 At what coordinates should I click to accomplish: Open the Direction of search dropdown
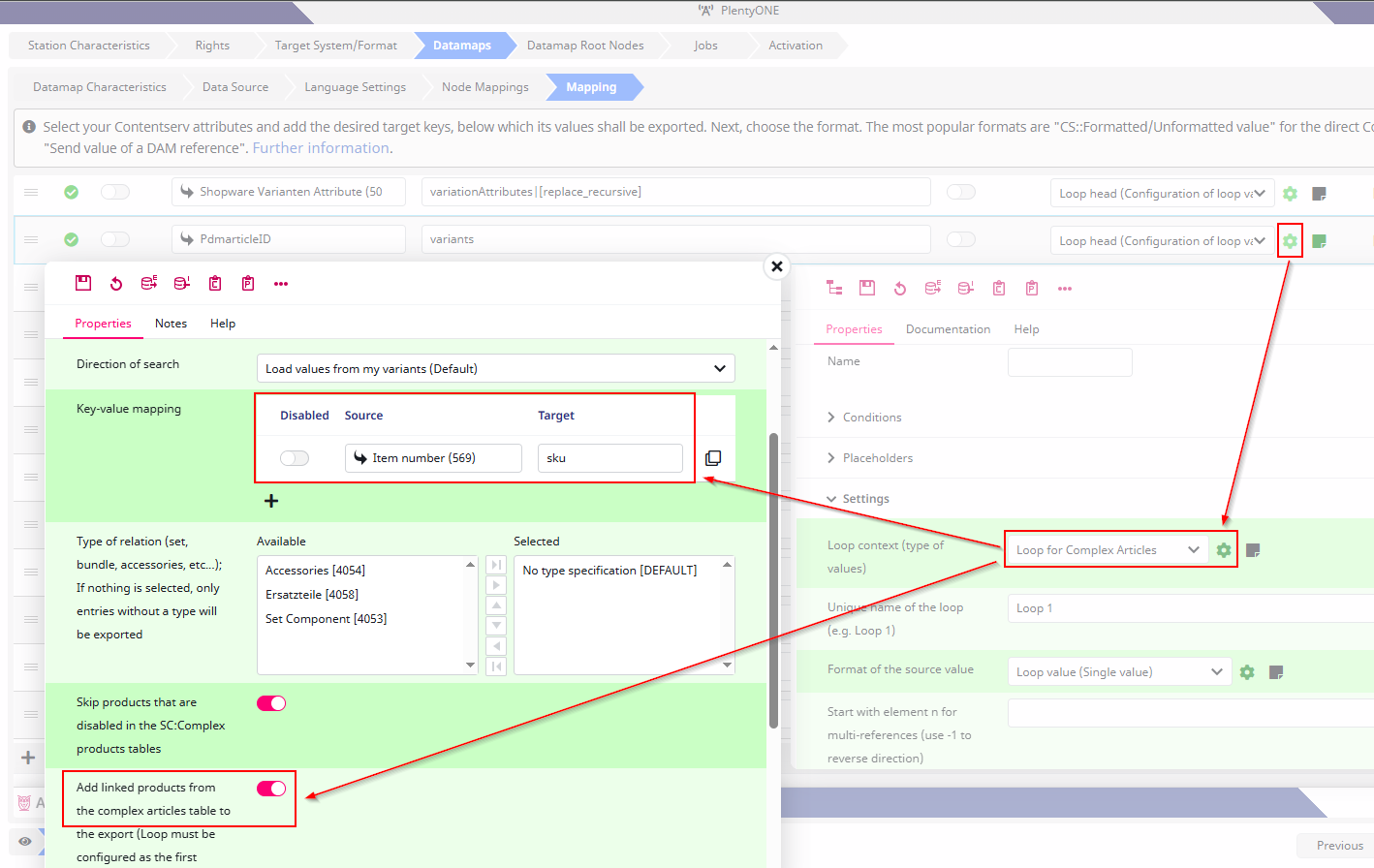click(495, 368)
